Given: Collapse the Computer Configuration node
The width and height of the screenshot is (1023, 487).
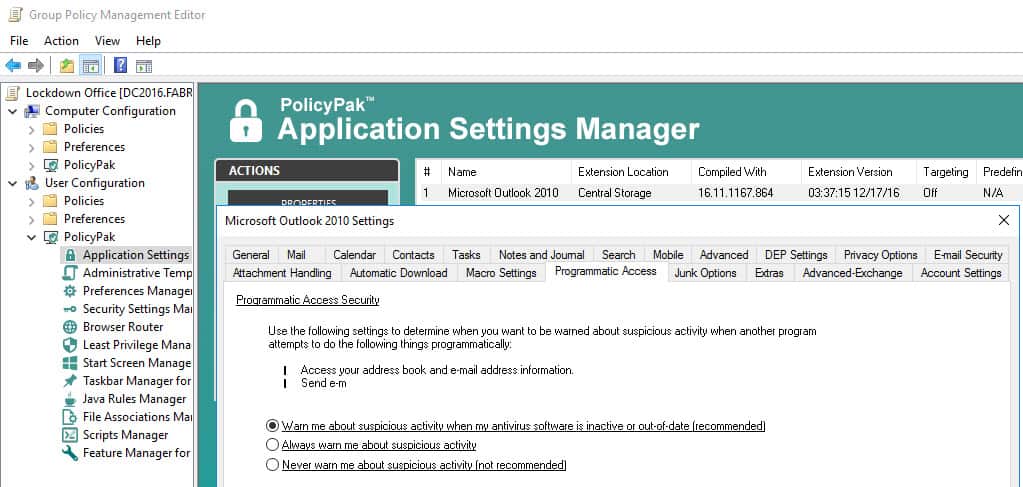Looking at the screenshot, I should (13, 111).
